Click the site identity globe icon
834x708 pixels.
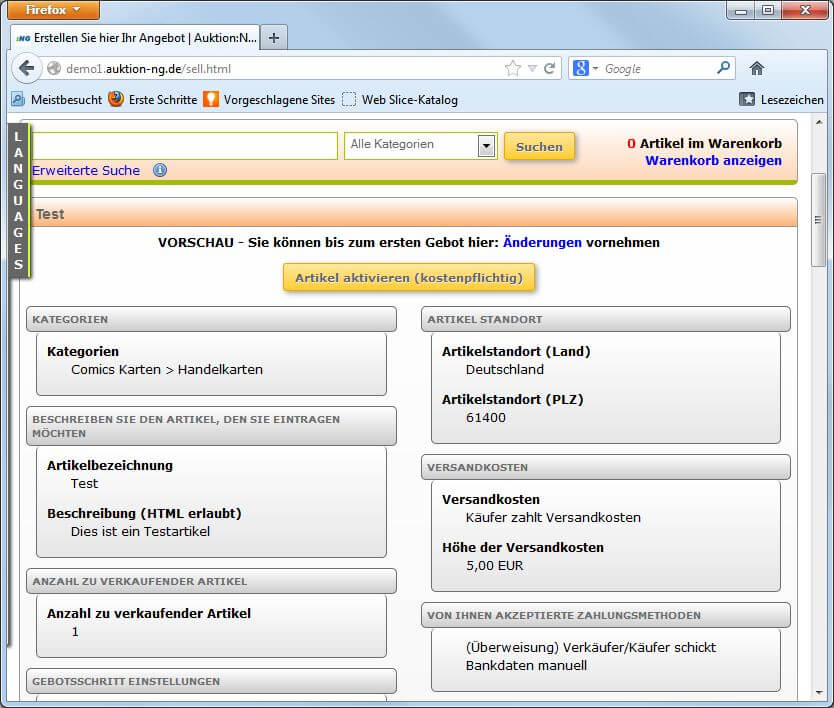click(54, 69)
